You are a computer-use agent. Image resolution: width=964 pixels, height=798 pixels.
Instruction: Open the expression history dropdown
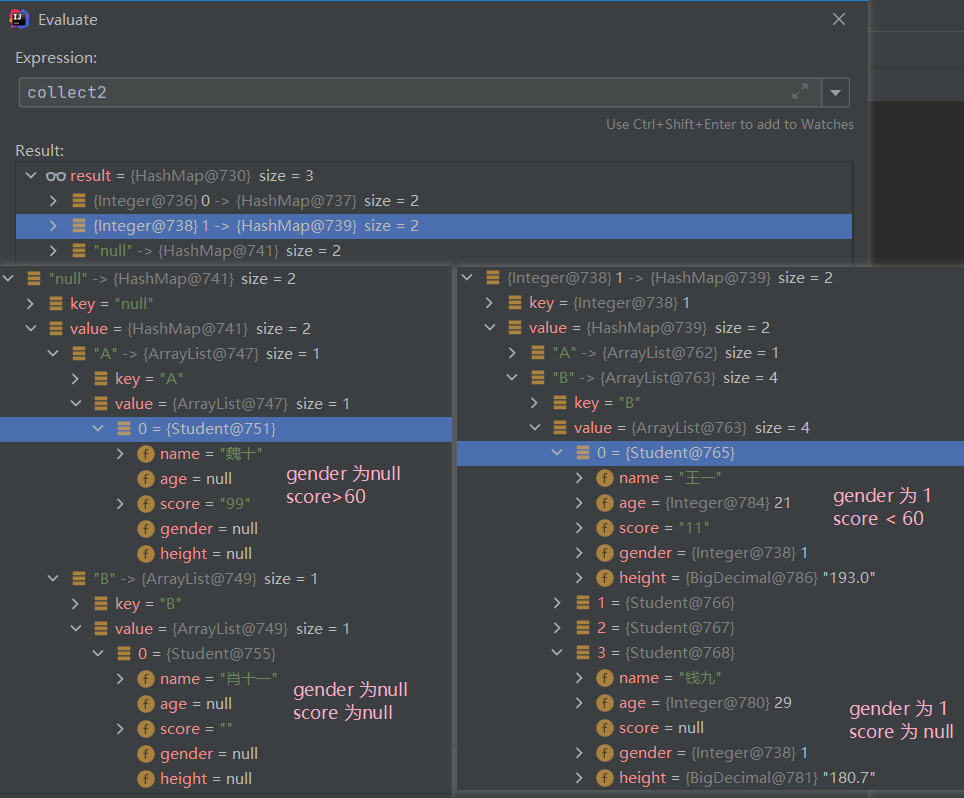(x=836, y=92)
